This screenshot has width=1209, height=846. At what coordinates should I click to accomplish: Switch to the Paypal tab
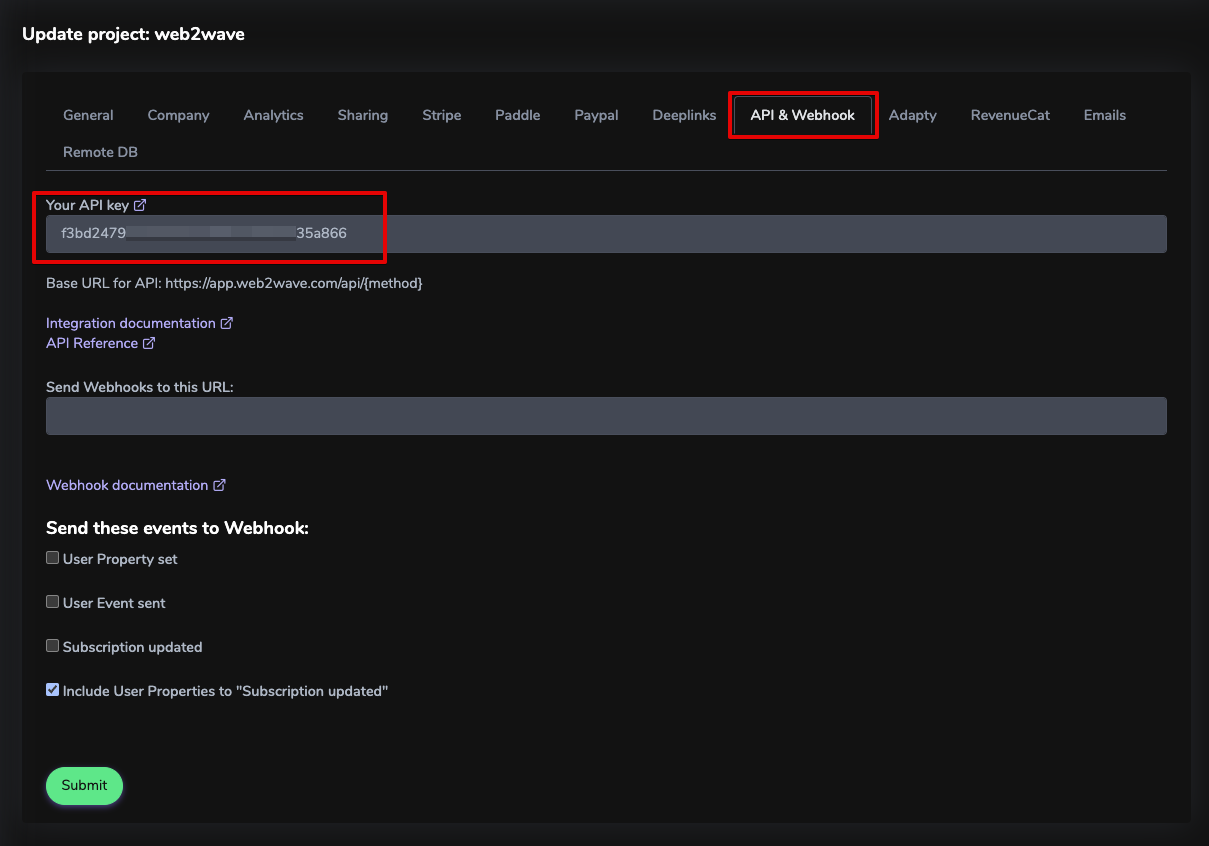pyautogui.click(x=596, y=115)
